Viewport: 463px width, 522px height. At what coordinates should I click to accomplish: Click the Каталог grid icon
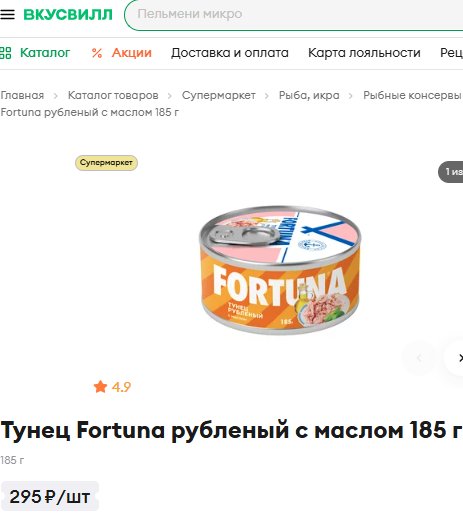5,53
